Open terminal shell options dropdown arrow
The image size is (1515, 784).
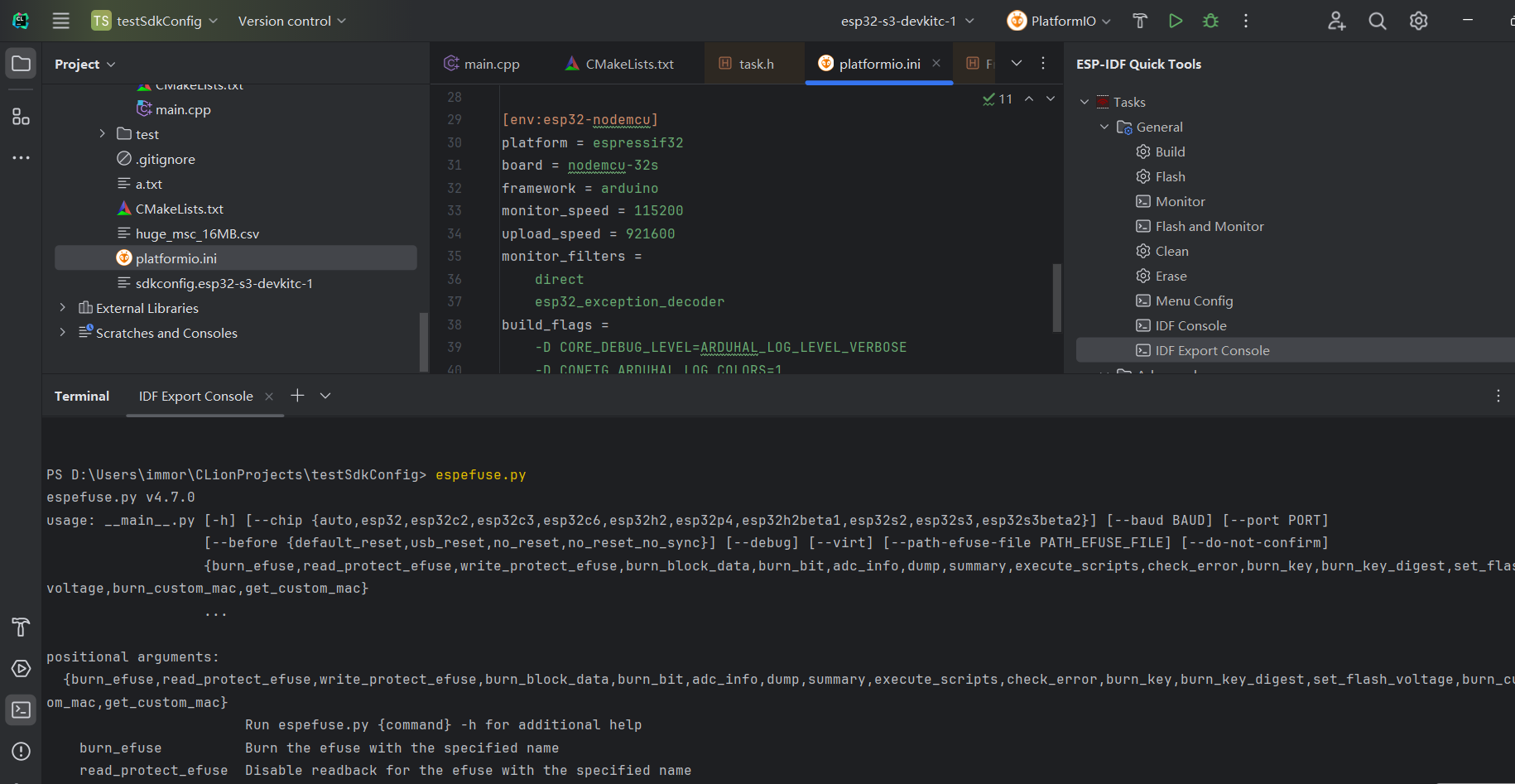[x=325, y=396]
